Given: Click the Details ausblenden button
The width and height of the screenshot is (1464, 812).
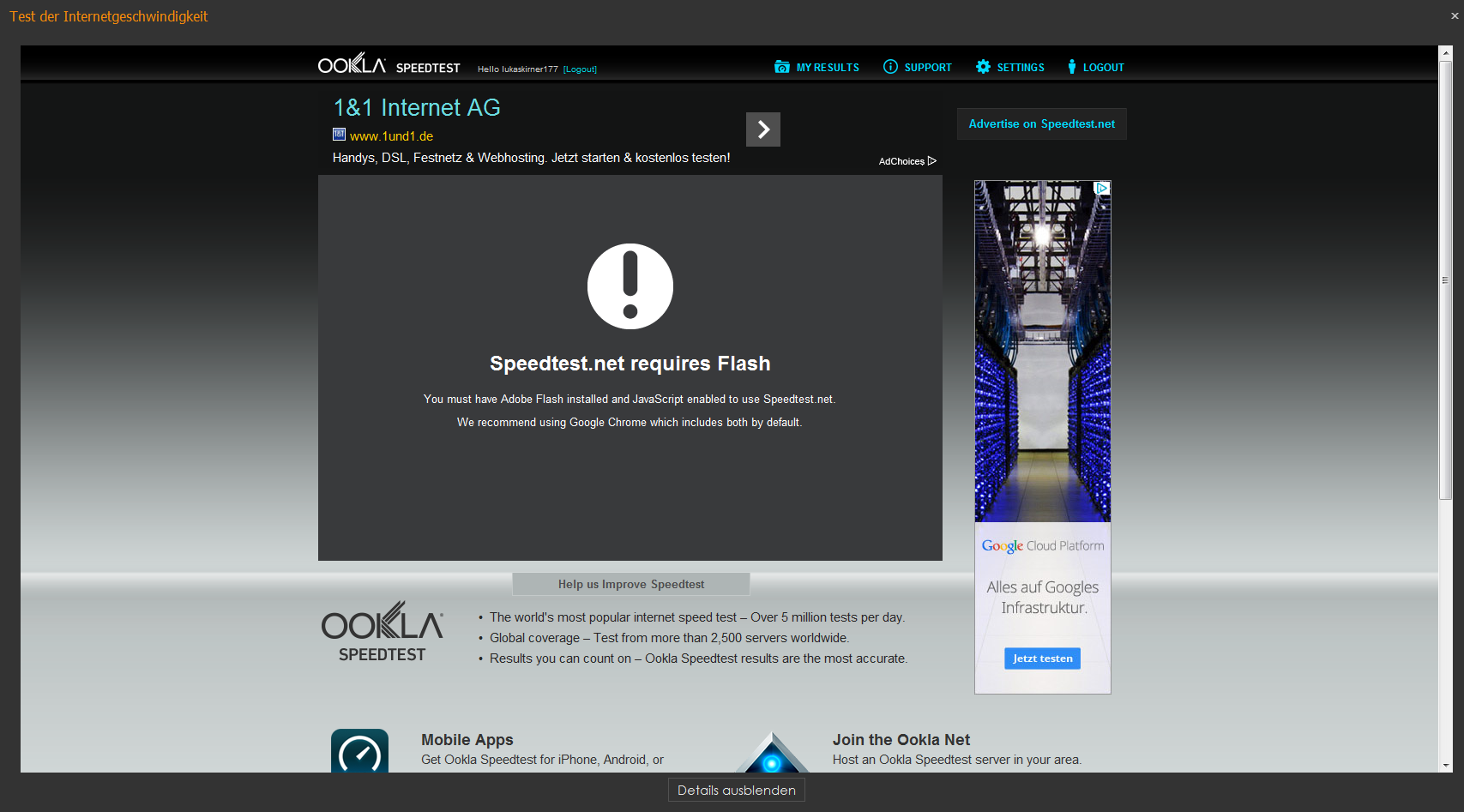Looking at the screenshot, I should [737, 790].
